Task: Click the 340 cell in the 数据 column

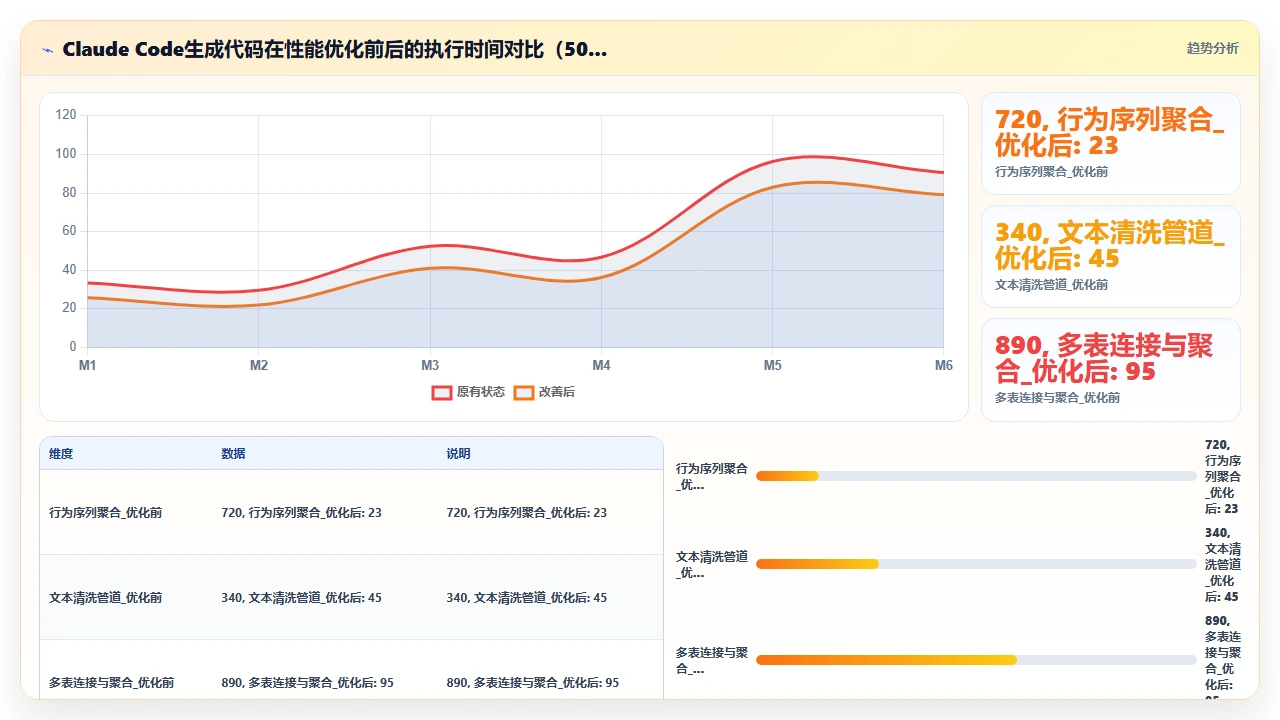Action: click(301, 598)
